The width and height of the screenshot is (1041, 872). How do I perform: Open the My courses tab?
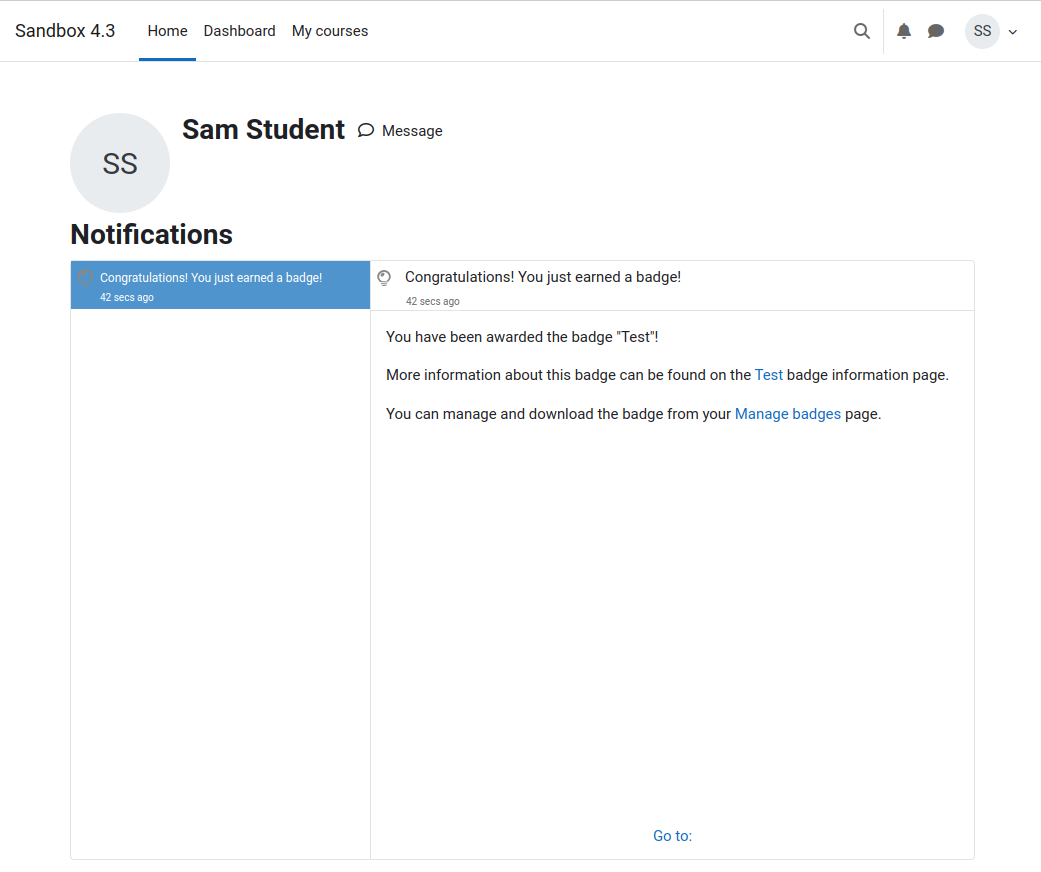coord(330,31)
